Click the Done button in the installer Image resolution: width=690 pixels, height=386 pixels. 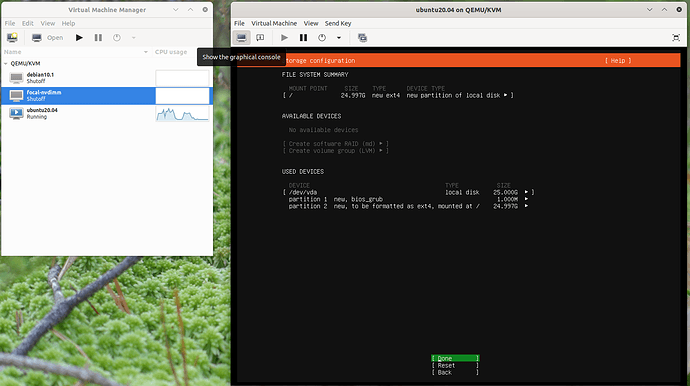click(x=455, y=359)
